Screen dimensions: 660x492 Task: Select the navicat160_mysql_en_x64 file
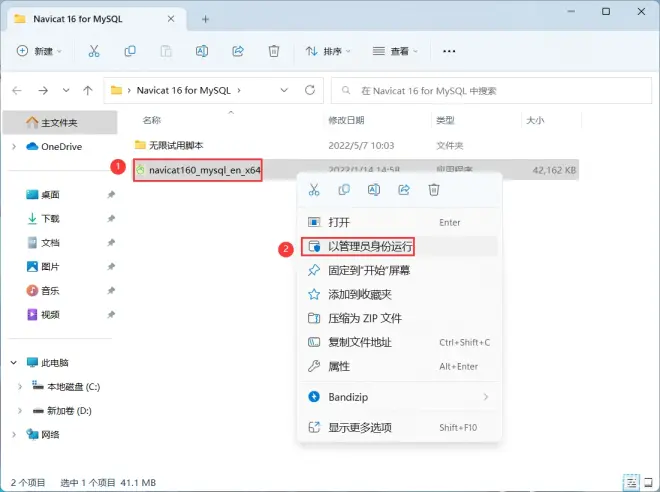pyautogui.click(x=198, y=170)
